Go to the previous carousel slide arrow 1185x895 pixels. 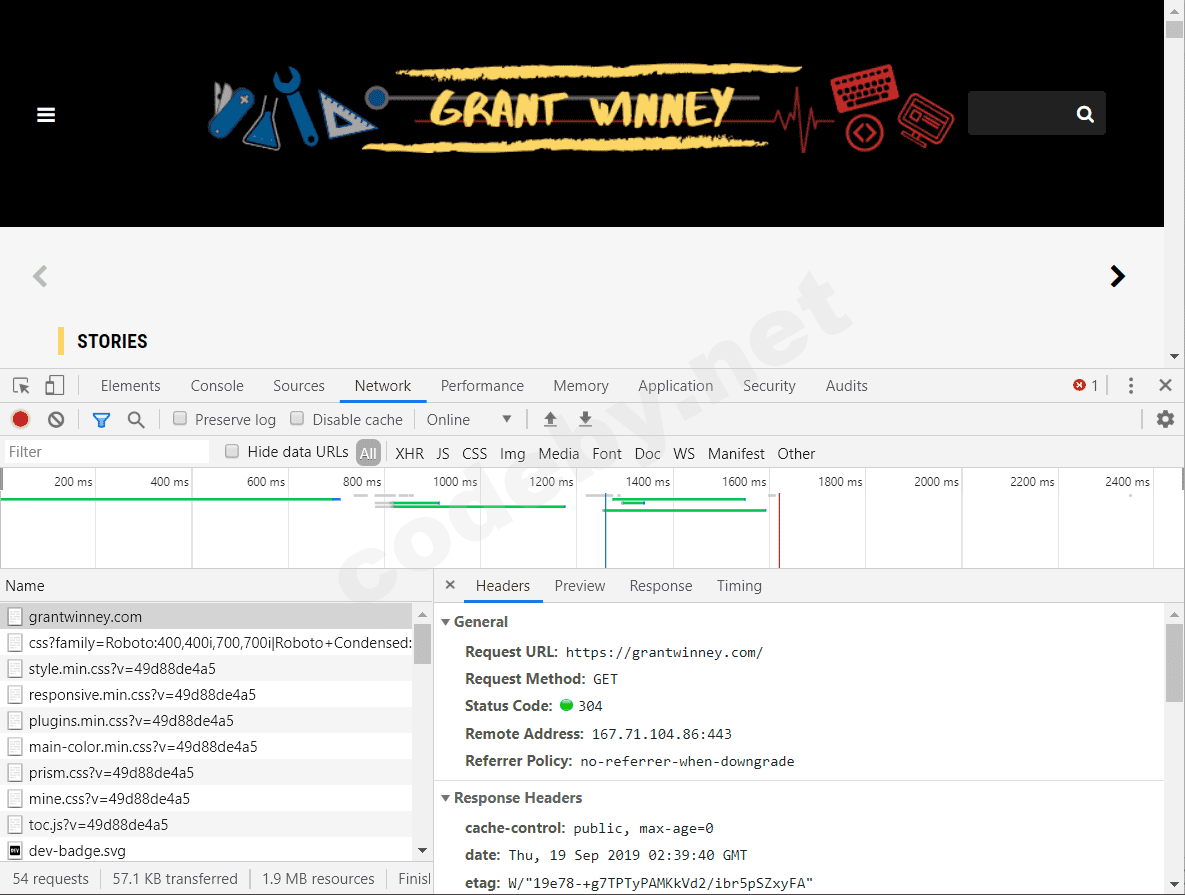[40, 276]
